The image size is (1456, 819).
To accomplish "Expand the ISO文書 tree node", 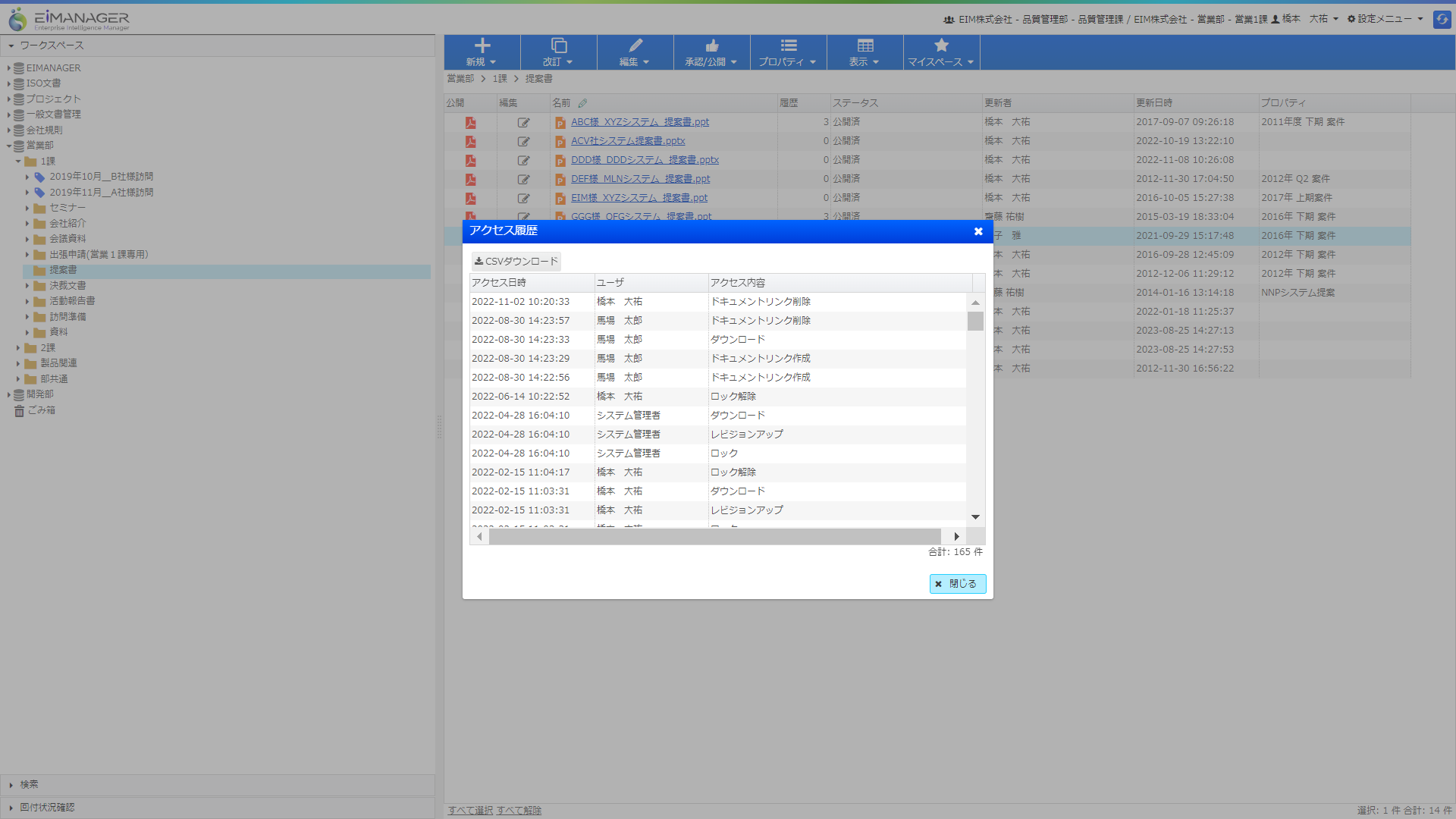I will click(x=8, y=83).
